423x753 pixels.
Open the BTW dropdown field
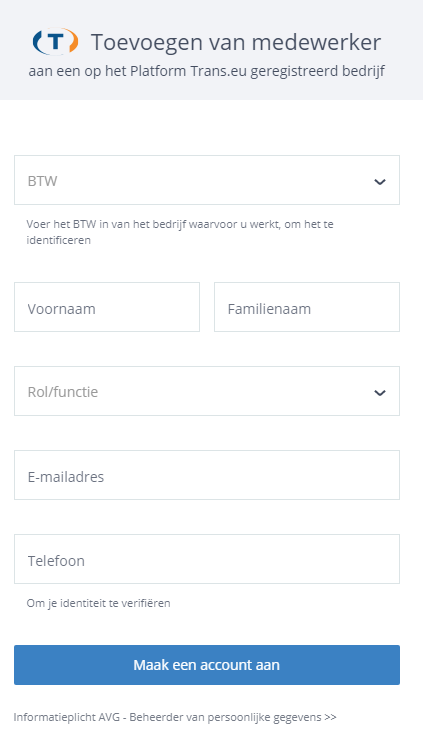tap(207, 180)
